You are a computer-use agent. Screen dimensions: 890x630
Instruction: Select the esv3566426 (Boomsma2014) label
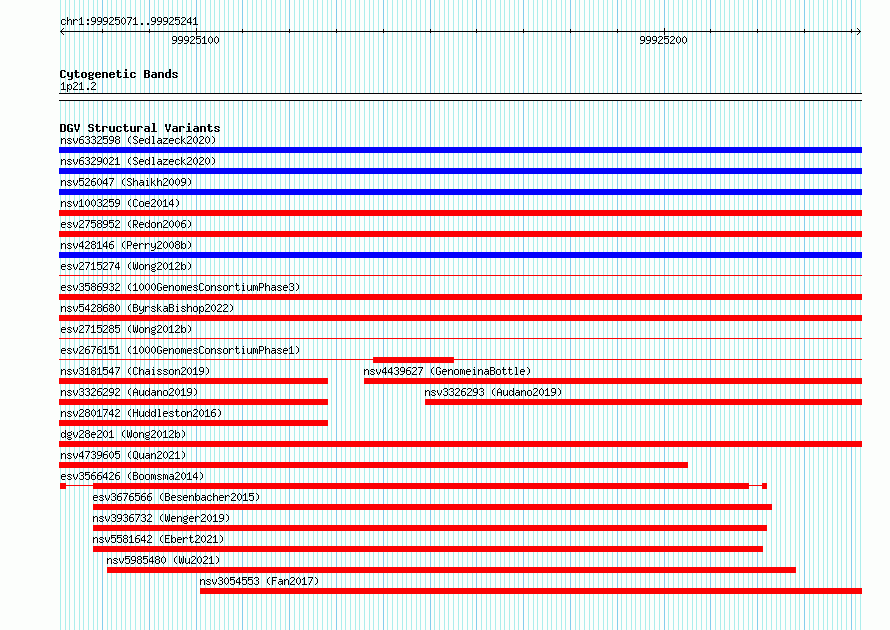pos(132,476)
